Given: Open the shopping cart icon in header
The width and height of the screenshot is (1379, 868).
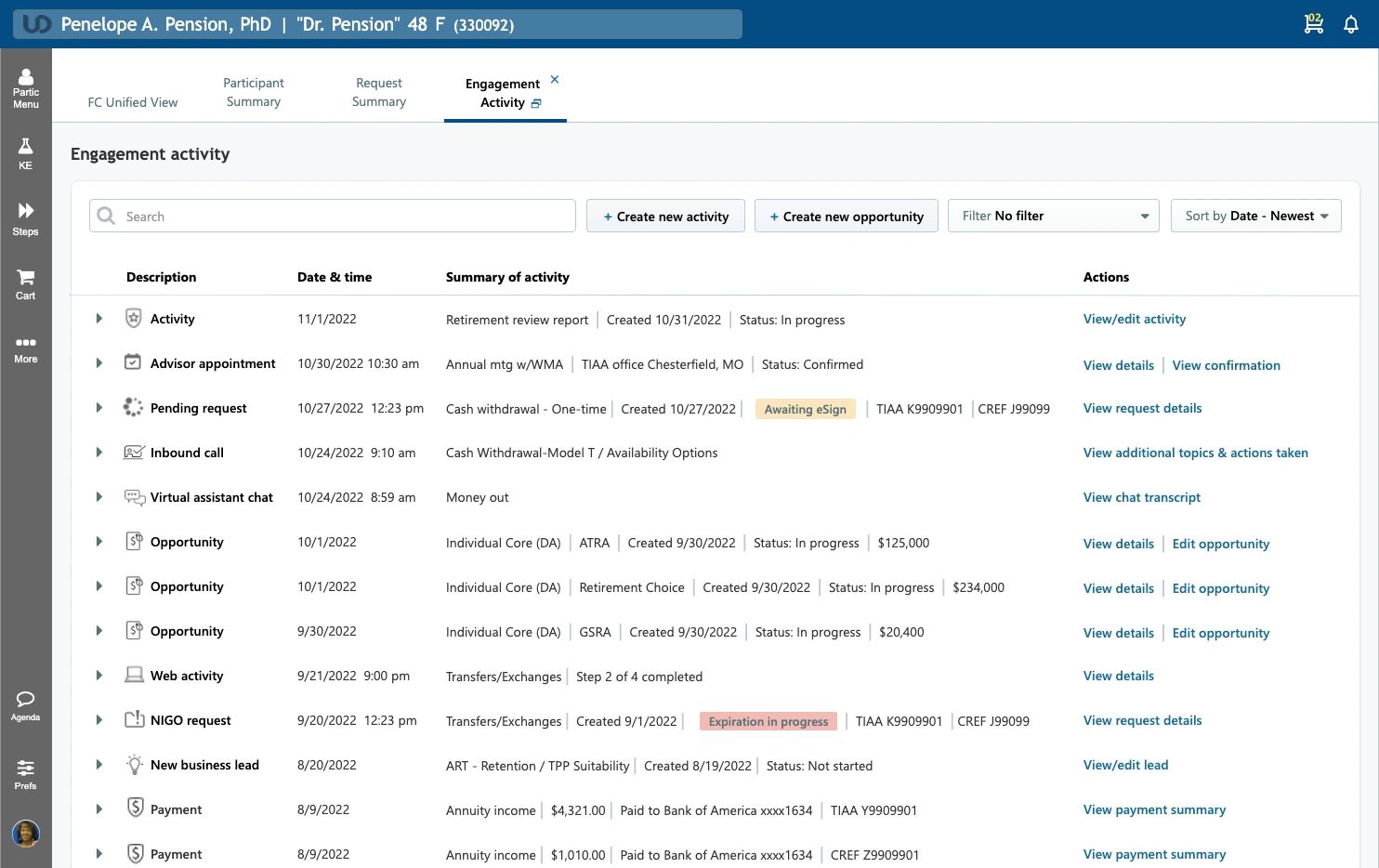Looking at the screenshot, I should tap(1313, 24).
